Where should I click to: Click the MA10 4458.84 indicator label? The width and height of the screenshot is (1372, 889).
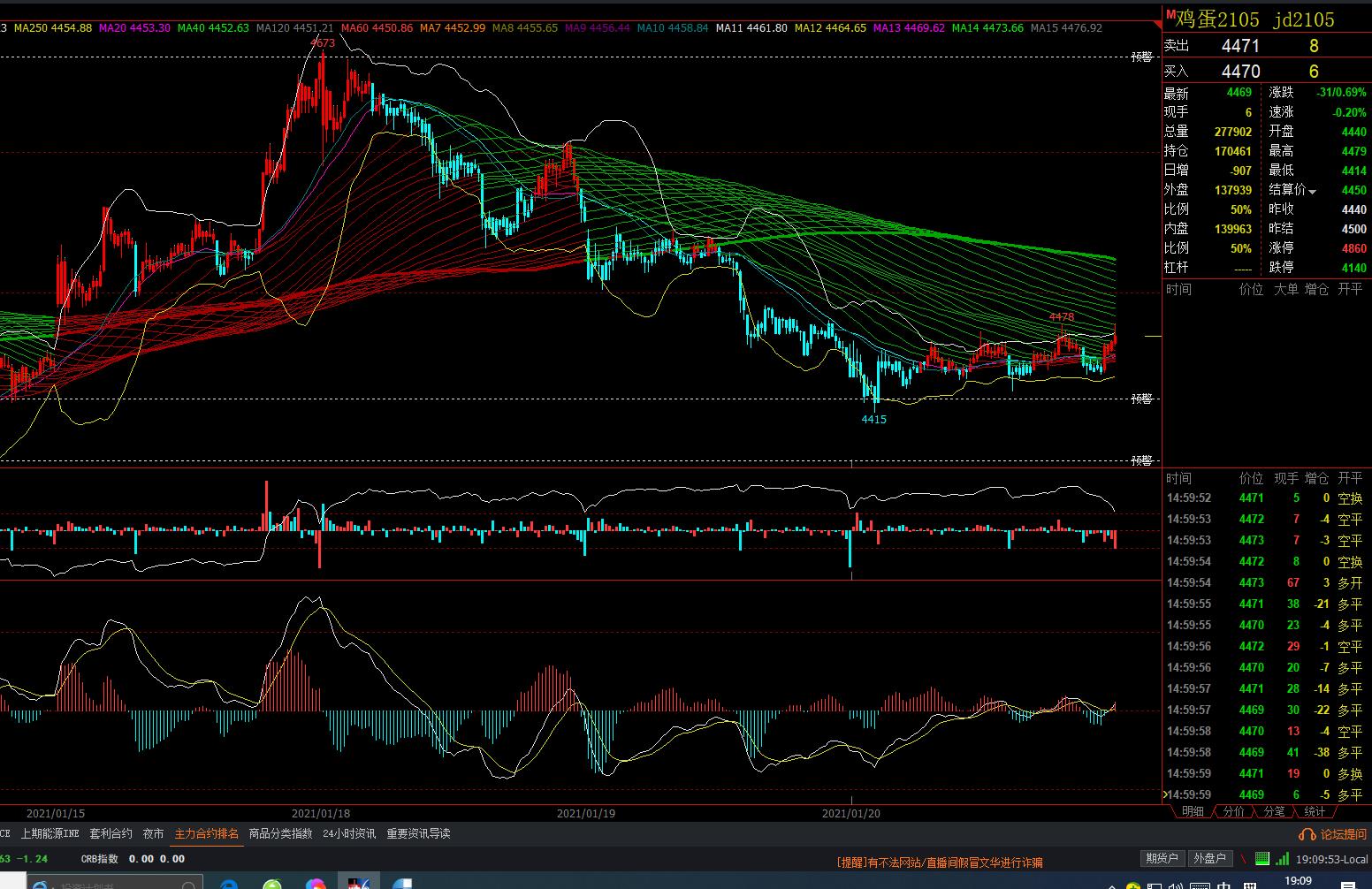(673, 28)
